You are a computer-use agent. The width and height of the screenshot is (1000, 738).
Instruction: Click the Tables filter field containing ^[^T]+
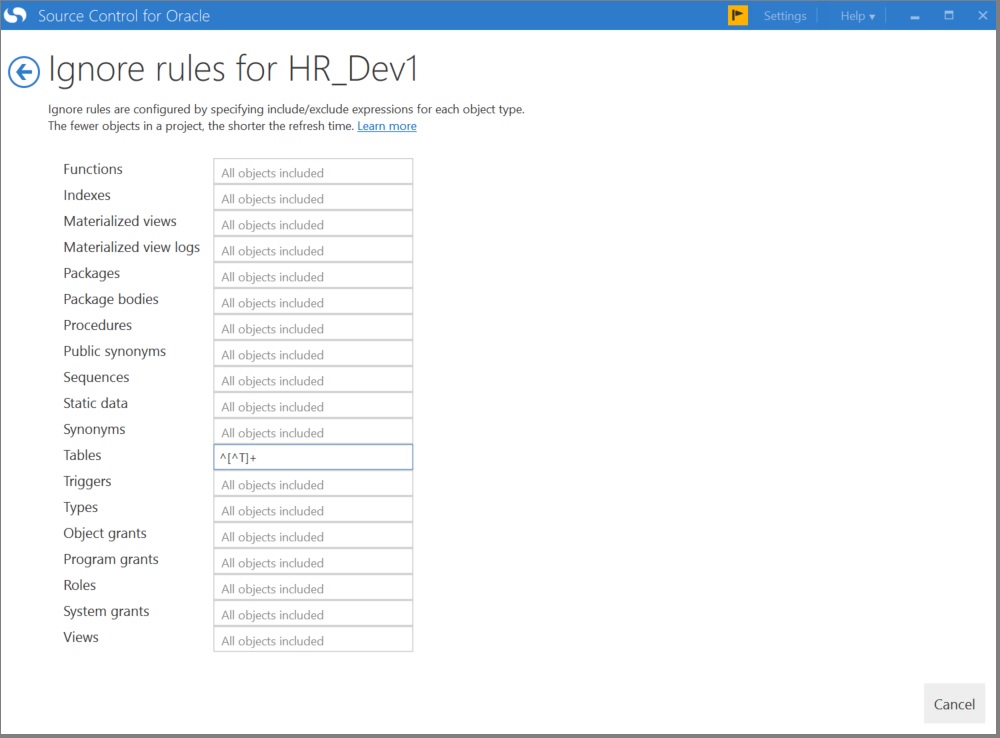312,457
